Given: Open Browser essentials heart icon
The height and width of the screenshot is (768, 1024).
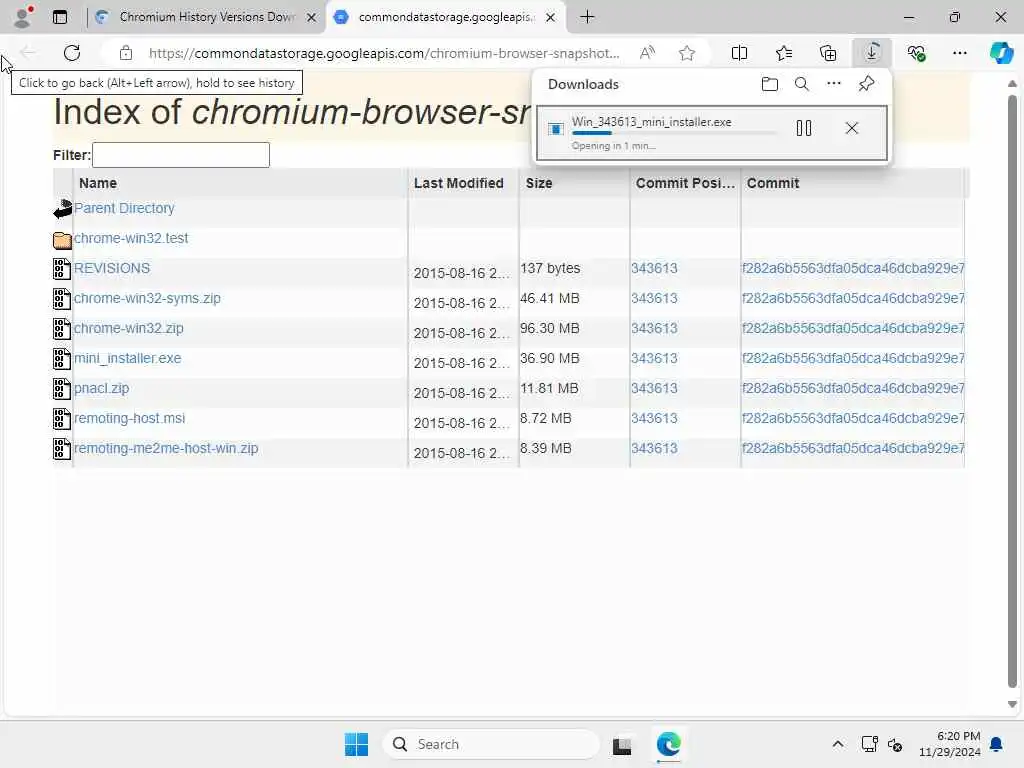Looking at the screenshot, I should pos(916,53).
